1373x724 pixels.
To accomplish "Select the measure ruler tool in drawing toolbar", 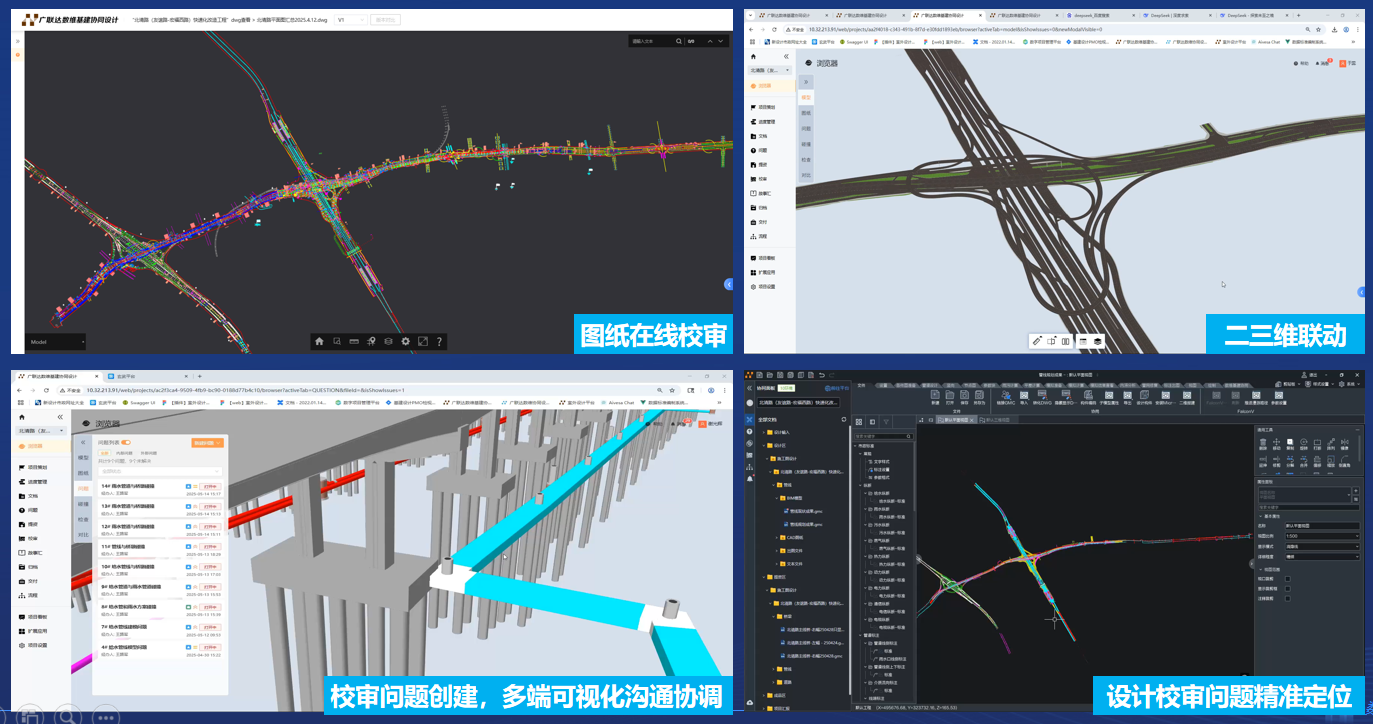I will [x=354, y=341].
